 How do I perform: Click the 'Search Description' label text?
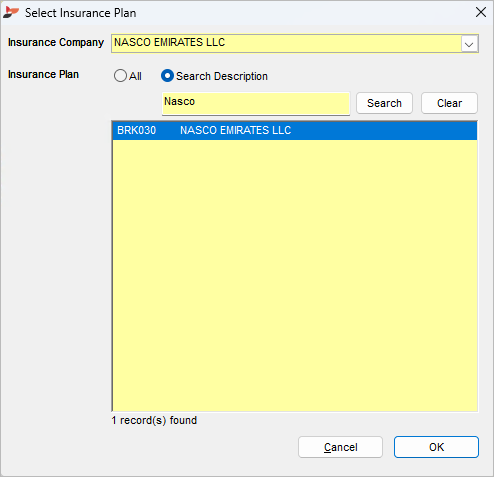pyautogui.click(x=222, y=76)
